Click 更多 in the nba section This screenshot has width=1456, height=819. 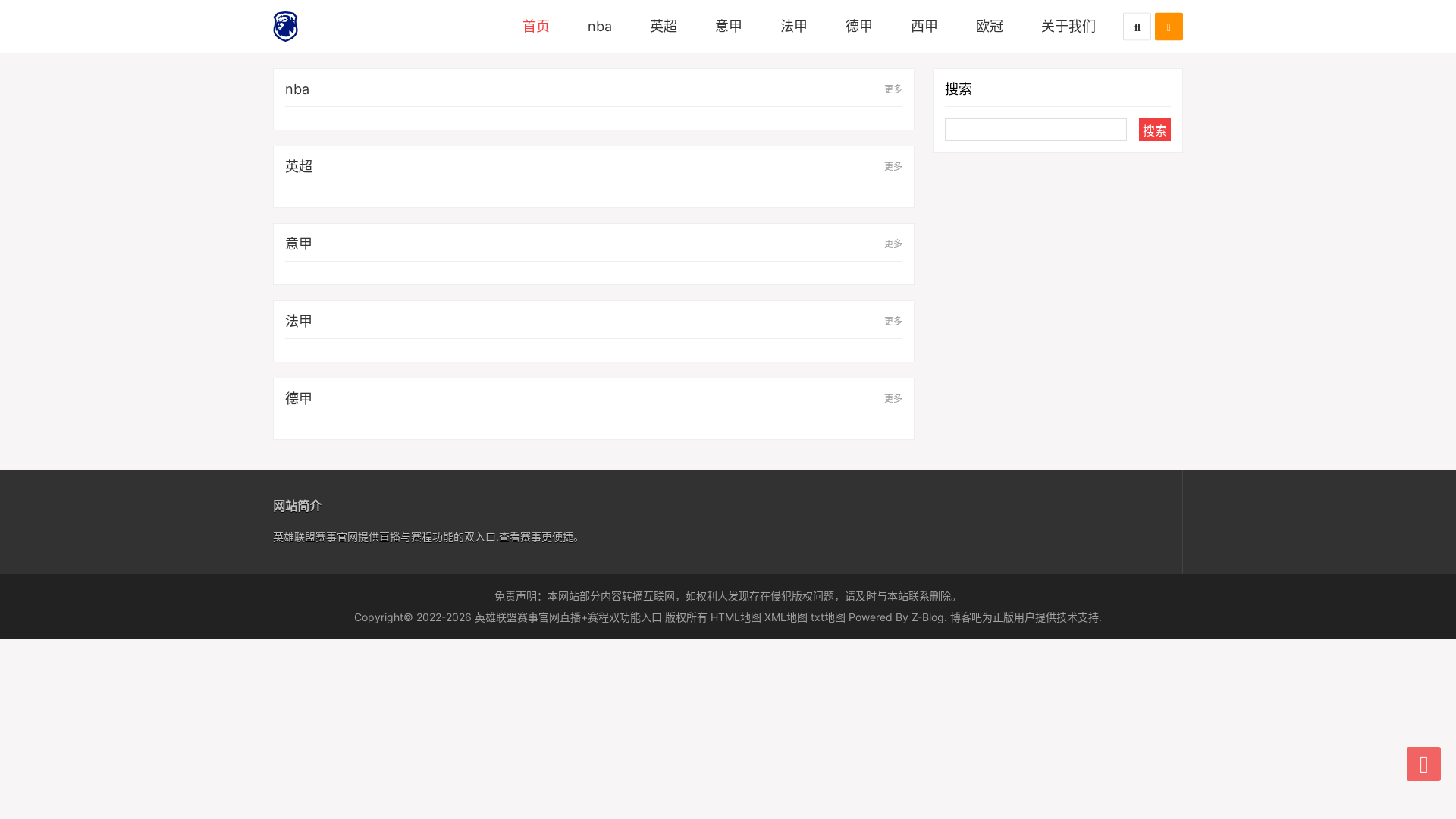tap(893, 89)
